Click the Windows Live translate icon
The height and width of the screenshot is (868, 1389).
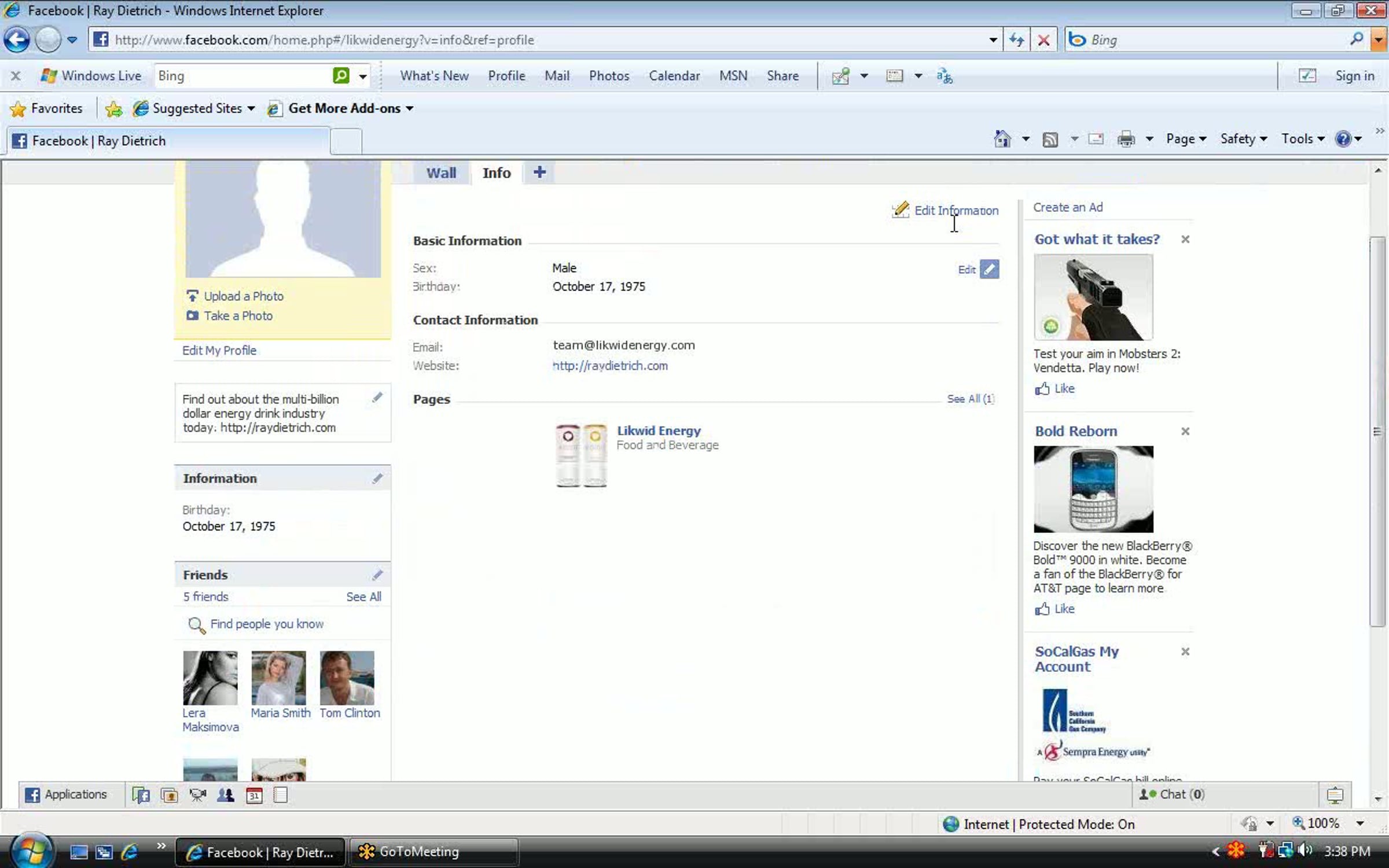tap(945, 76)
